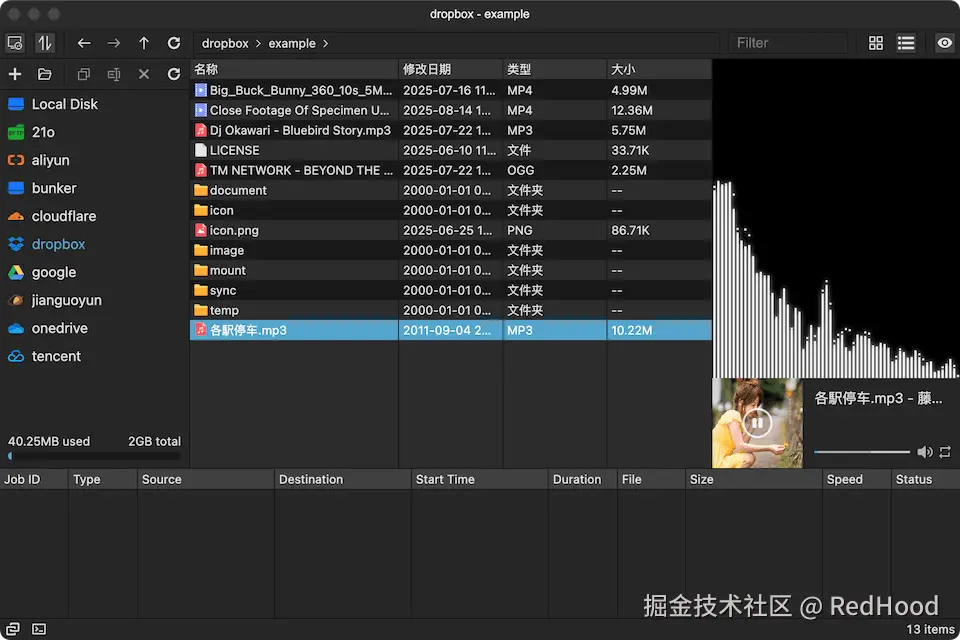This screenshot has height=640, width=960.
Task: Click the rename icon in the toolbar
Action: point(113,74)
